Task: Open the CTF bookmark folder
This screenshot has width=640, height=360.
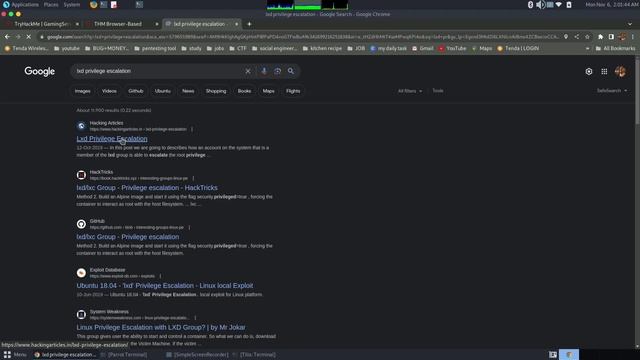Action: click(238, 49)
